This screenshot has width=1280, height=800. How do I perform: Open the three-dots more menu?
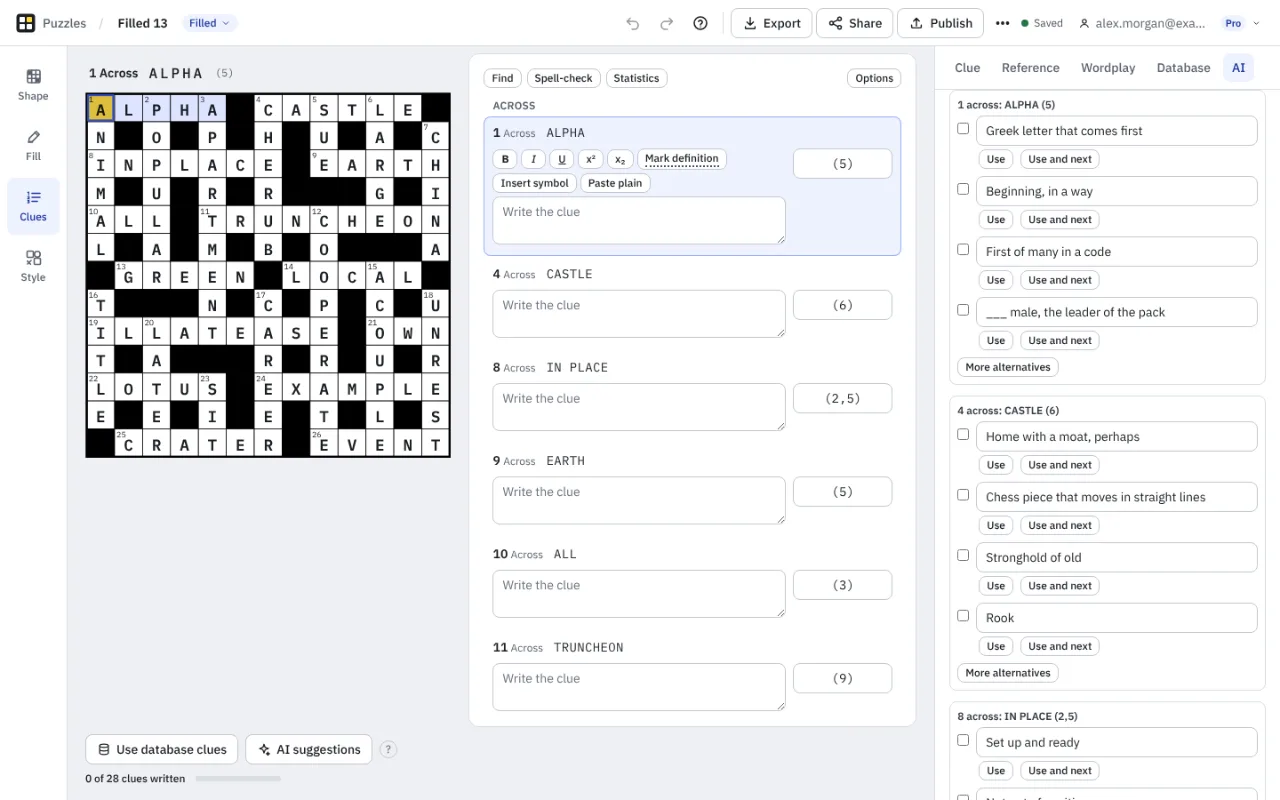pyautogui.click(x=1002, y=23)
